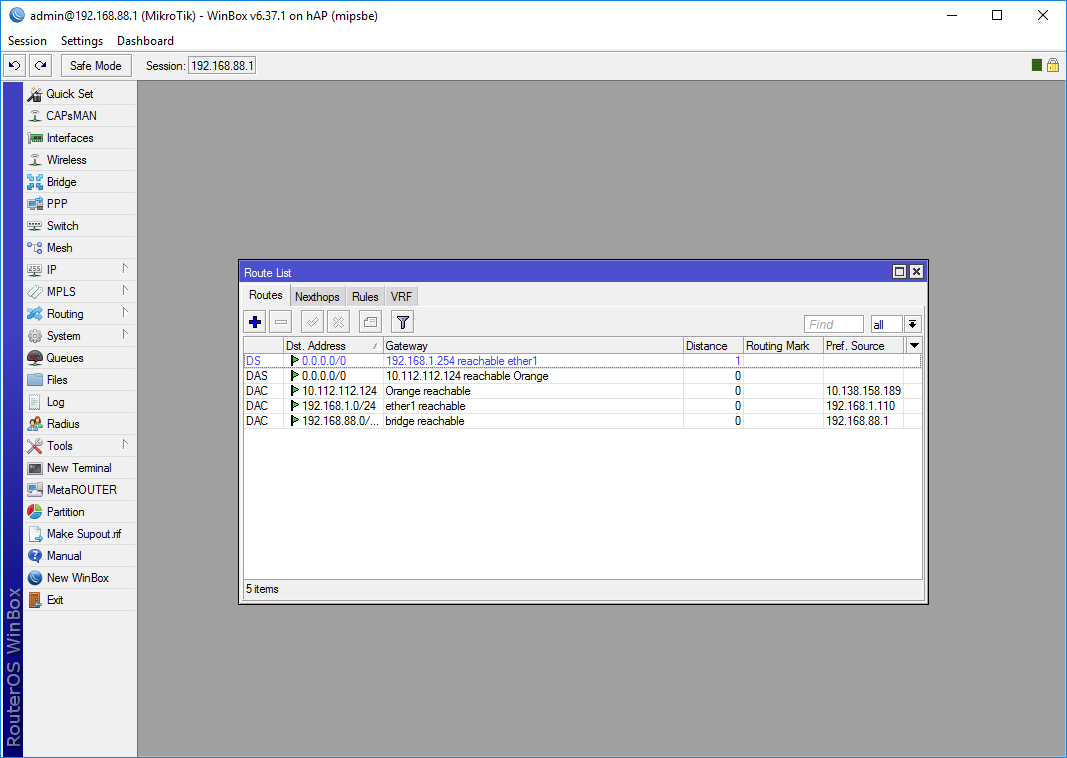Image resolution: width=1067 pixels, height=758 pixels.
Task: Sort by Gateway column header
Action: (x=533, y=346)
